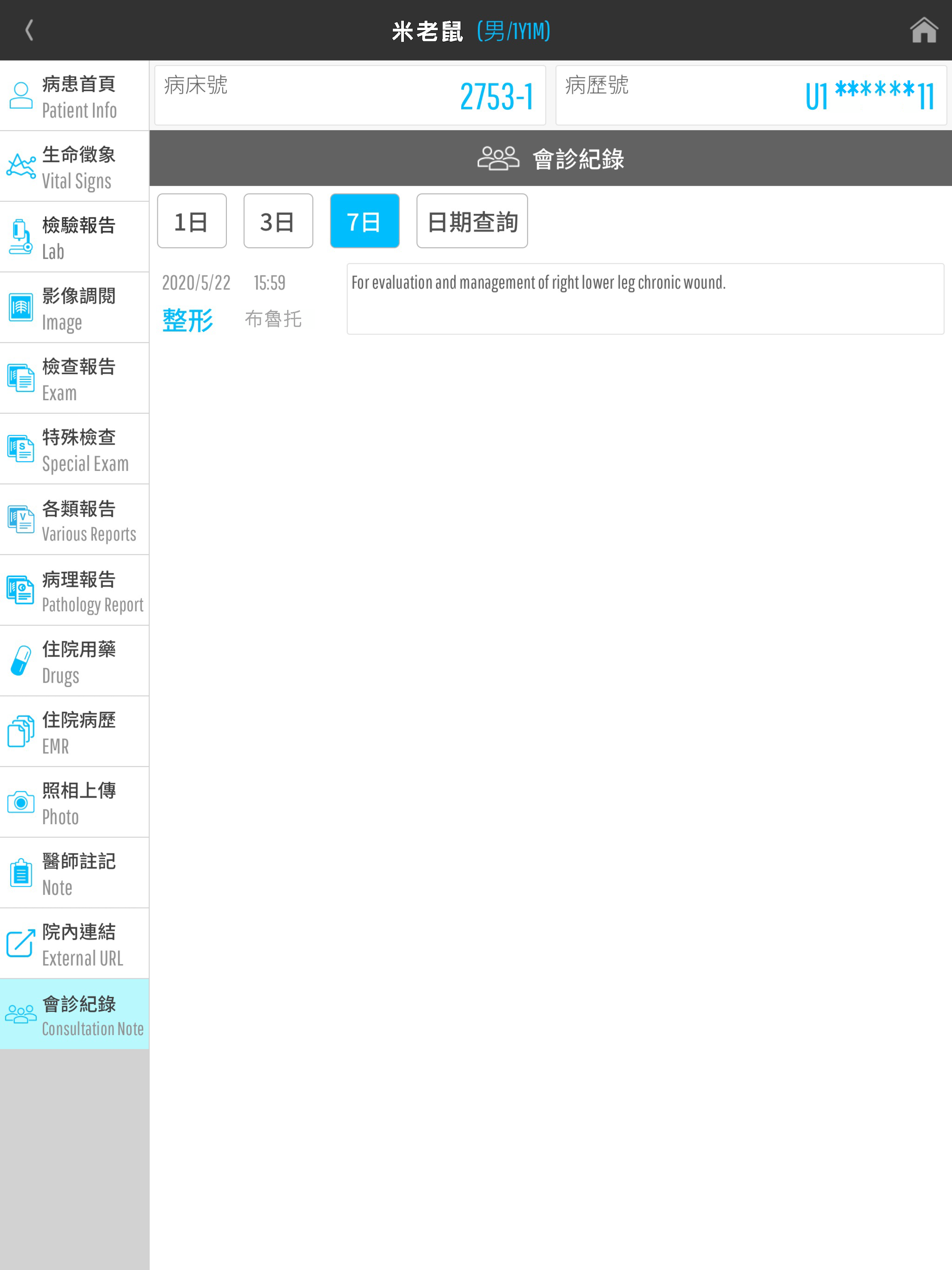
Task: Open 檢查報告 Exam menu
Action: pyautogui.click(x=75, y=378)
